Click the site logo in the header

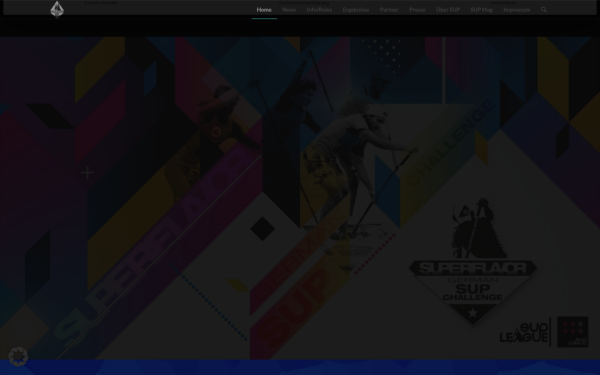57,9
